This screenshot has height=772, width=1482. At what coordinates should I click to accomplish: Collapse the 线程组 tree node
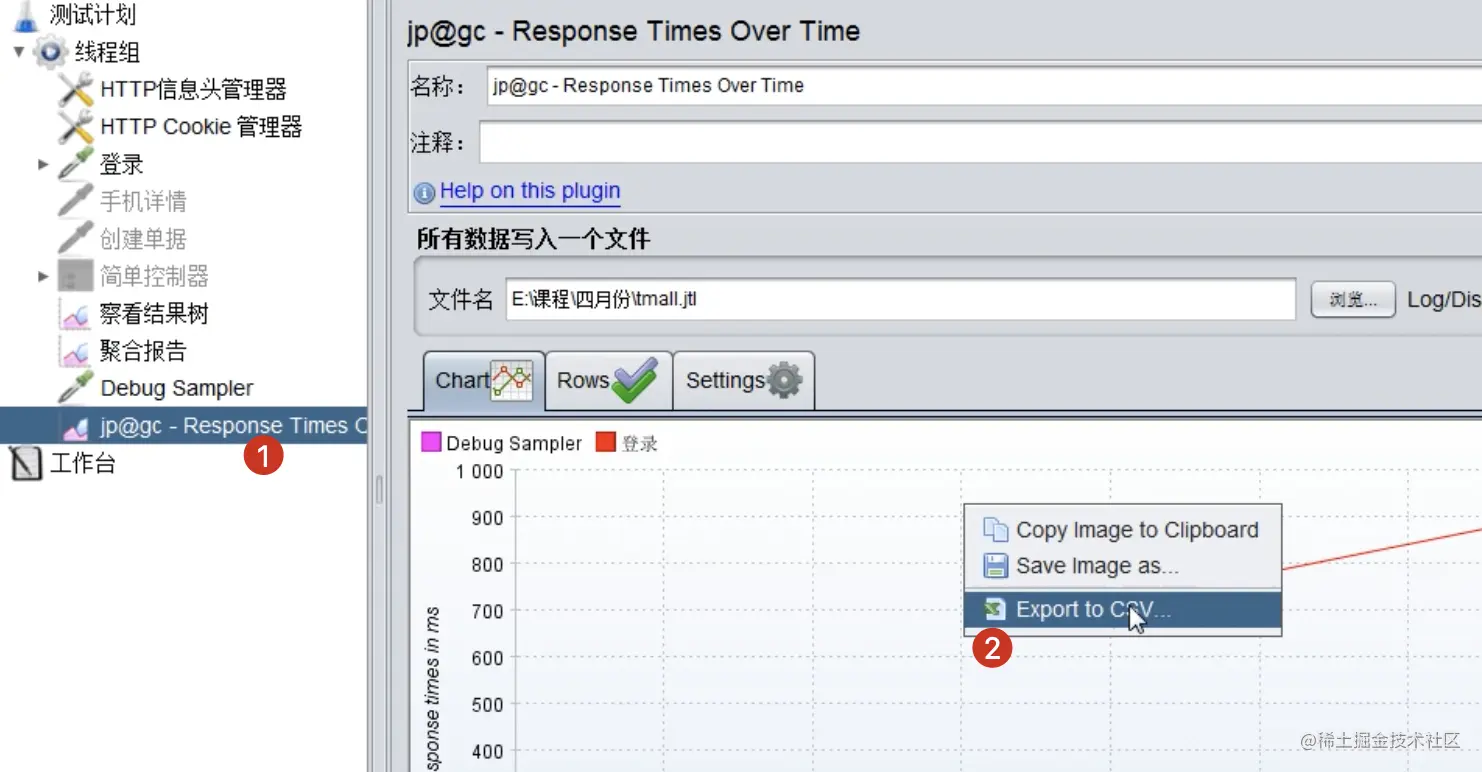tap(19, 52)
